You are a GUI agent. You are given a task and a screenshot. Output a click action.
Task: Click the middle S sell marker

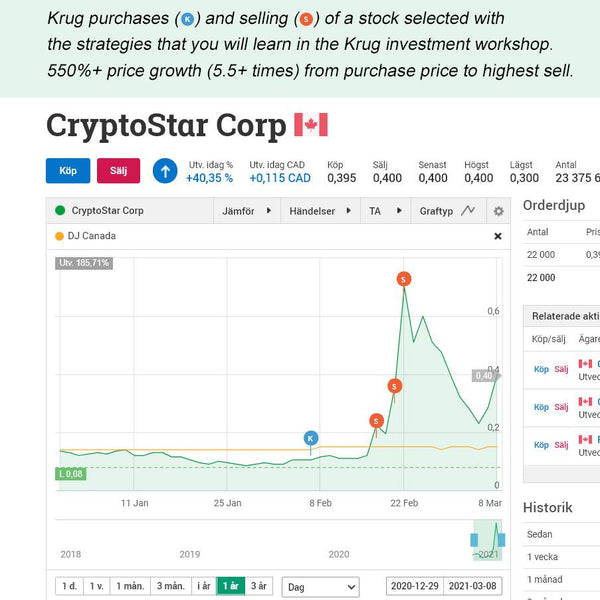pyautogui.click(x=395, y=386)
